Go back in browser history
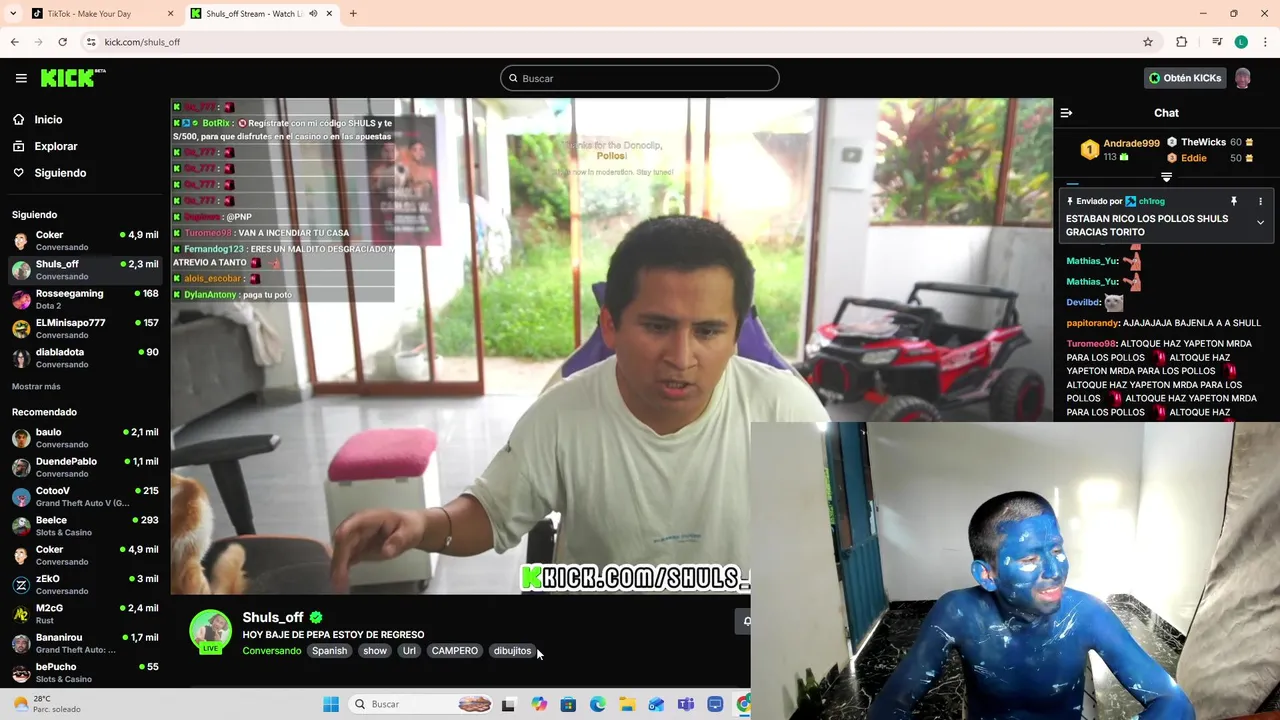This screenshot has height=720, width=1280. click(15, 42)
